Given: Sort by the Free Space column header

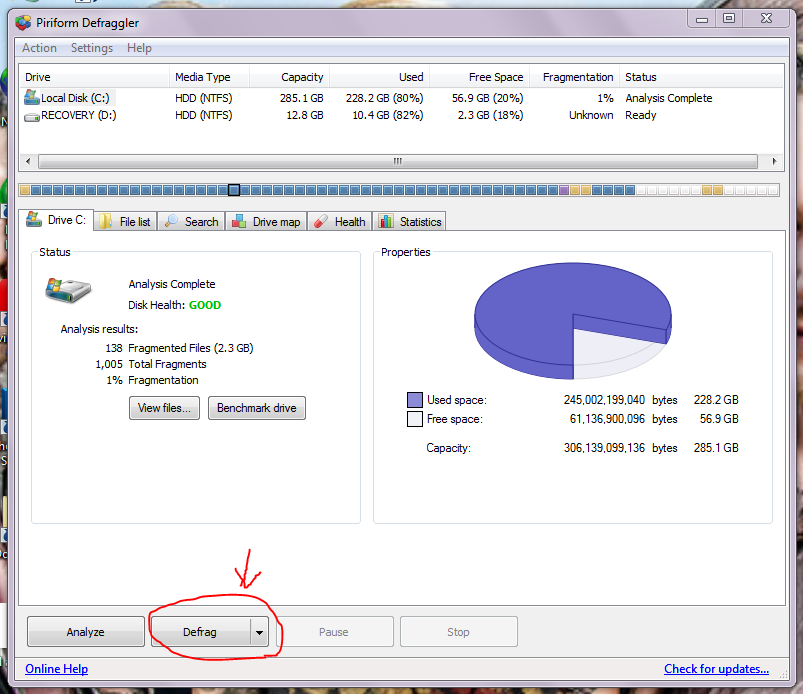Looking at the screenshot, I should [479, 77].
